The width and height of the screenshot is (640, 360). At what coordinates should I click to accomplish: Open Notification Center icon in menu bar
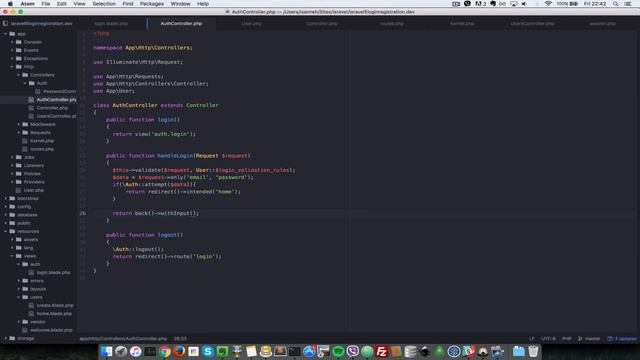click(x=628, y=4)
